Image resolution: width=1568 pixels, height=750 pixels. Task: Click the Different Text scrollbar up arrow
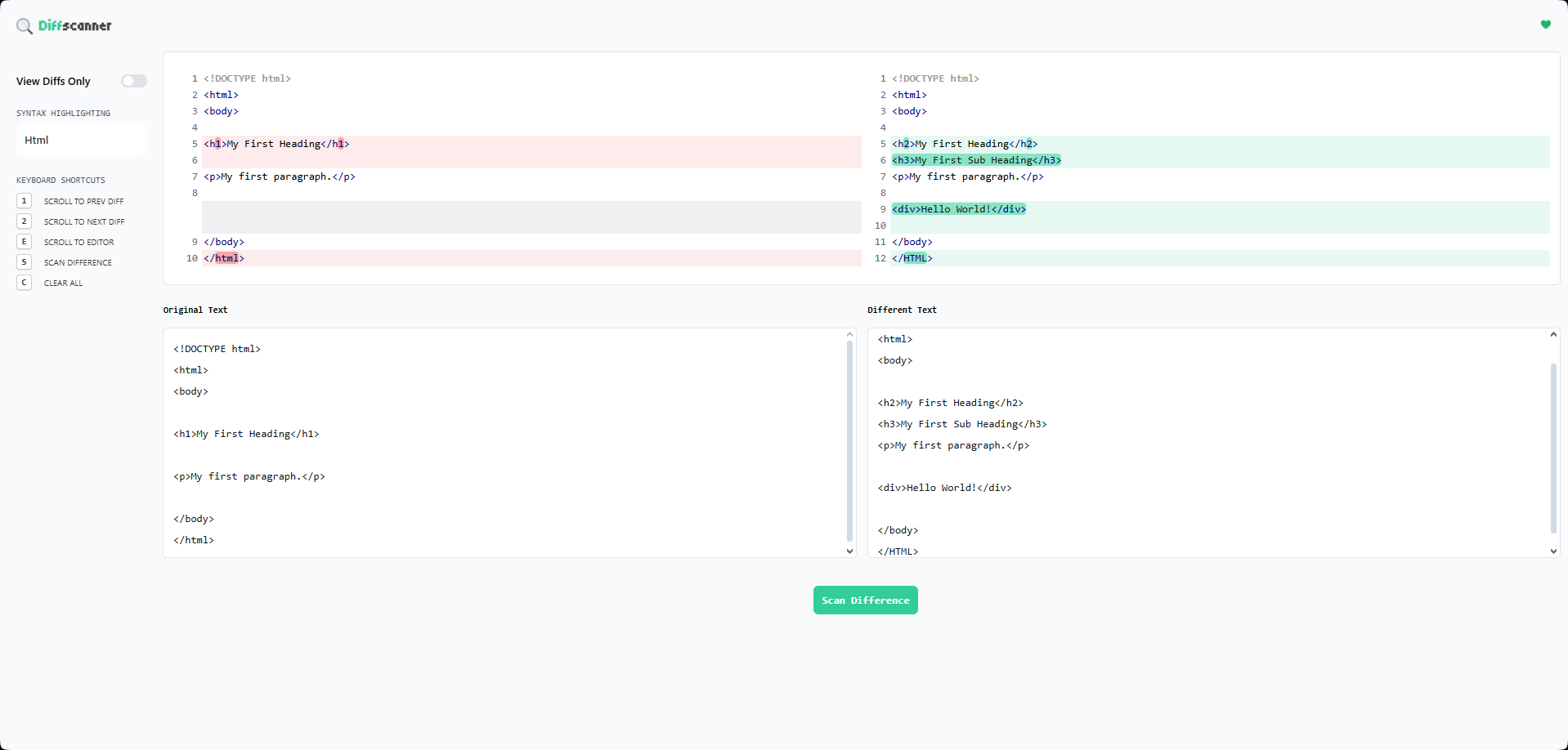pyautogui.click(x=1553, y=334)
